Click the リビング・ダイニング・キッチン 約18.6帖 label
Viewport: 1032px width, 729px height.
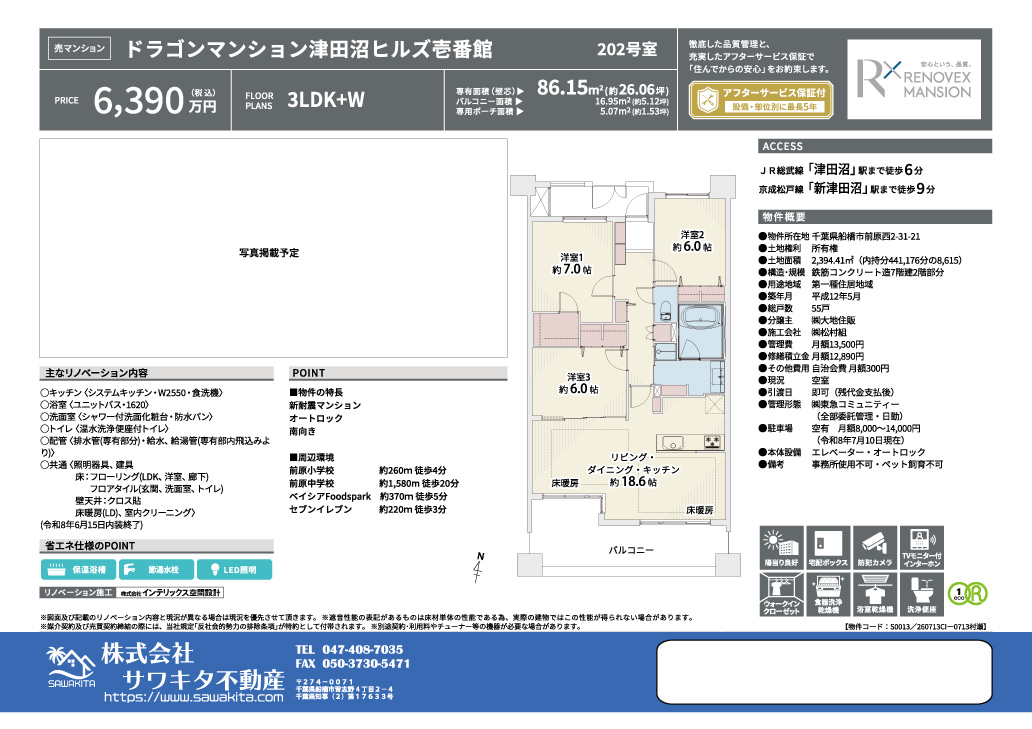click(633, 470)
